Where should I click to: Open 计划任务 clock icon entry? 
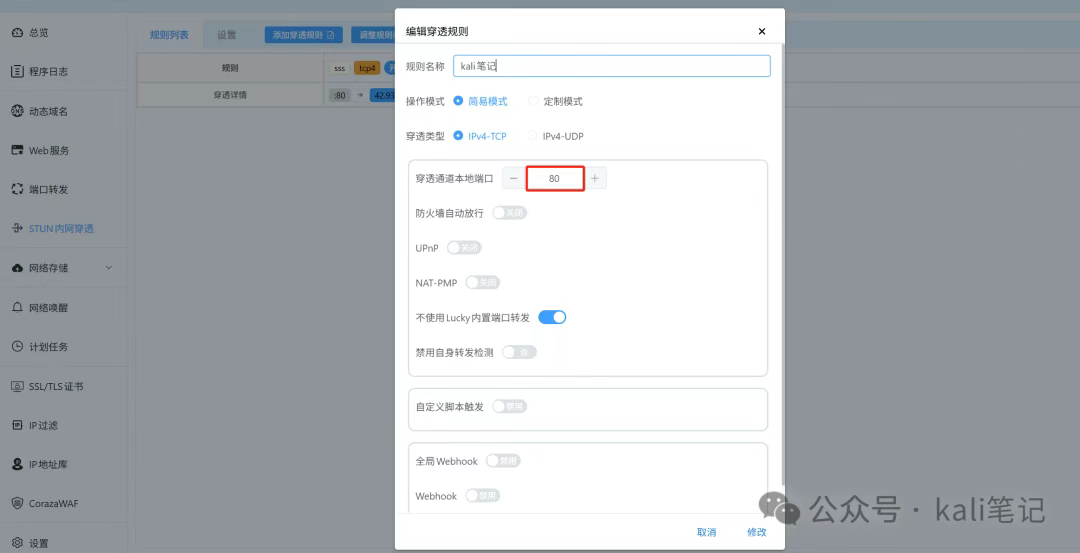tap(17, 346)
